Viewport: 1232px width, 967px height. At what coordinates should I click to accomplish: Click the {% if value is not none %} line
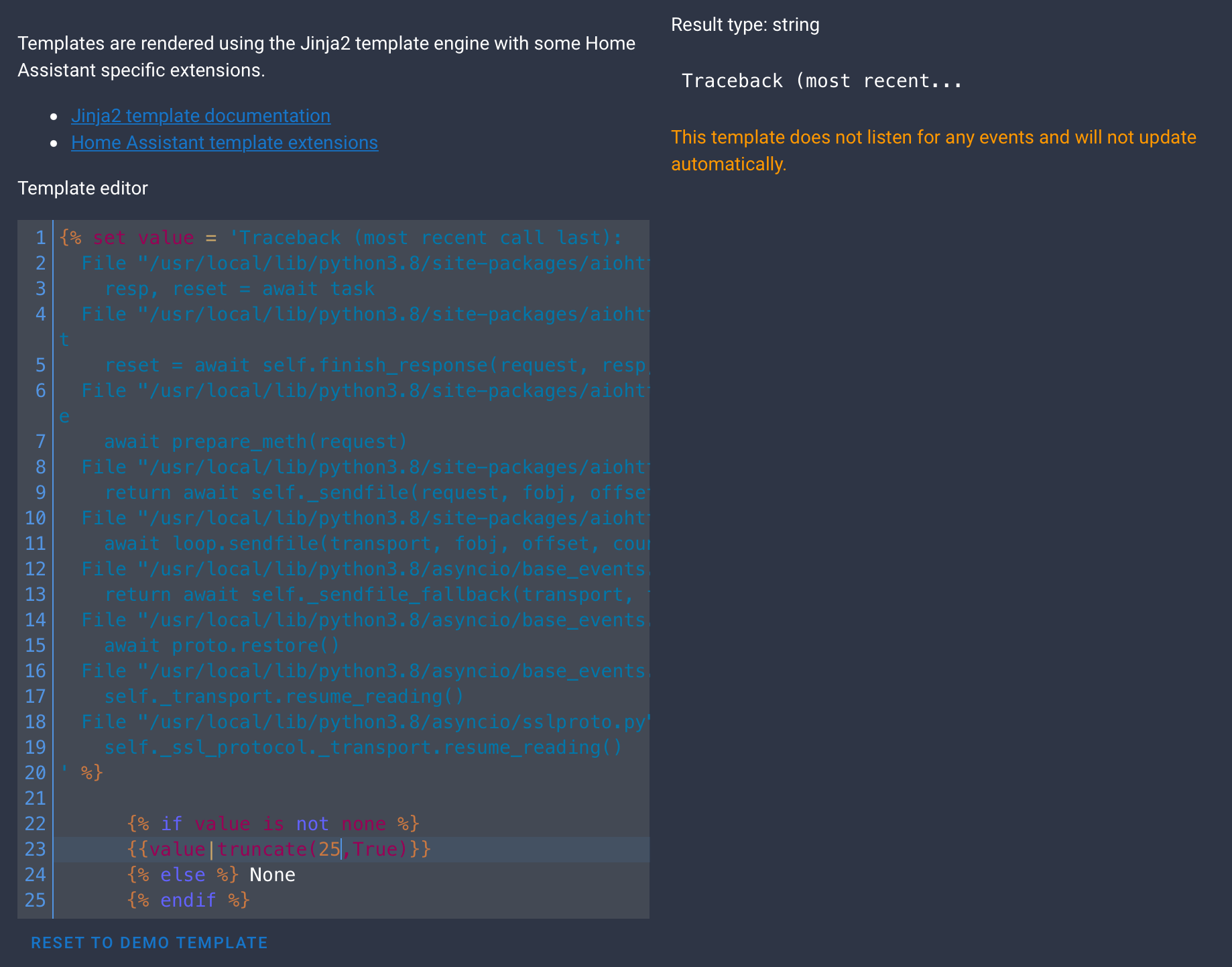(271, 823)
